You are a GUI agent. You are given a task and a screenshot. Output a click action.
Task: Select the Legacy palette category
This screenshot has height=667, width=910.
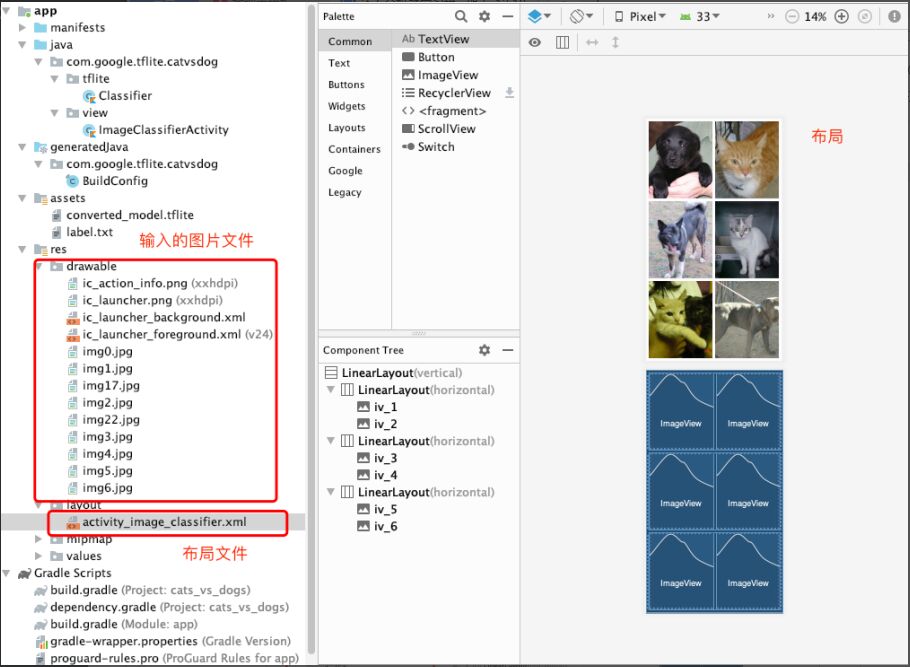click(344, 192)
